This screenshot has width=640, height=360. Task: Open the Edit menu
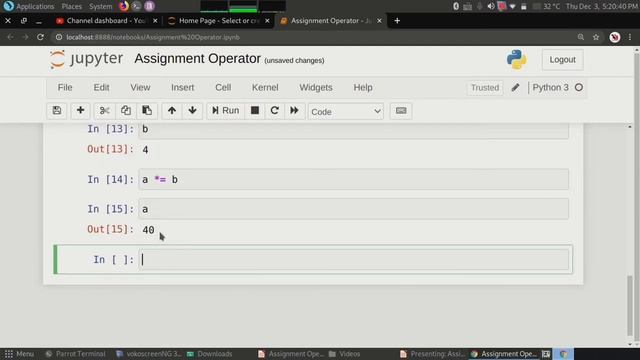click(101, 87)
